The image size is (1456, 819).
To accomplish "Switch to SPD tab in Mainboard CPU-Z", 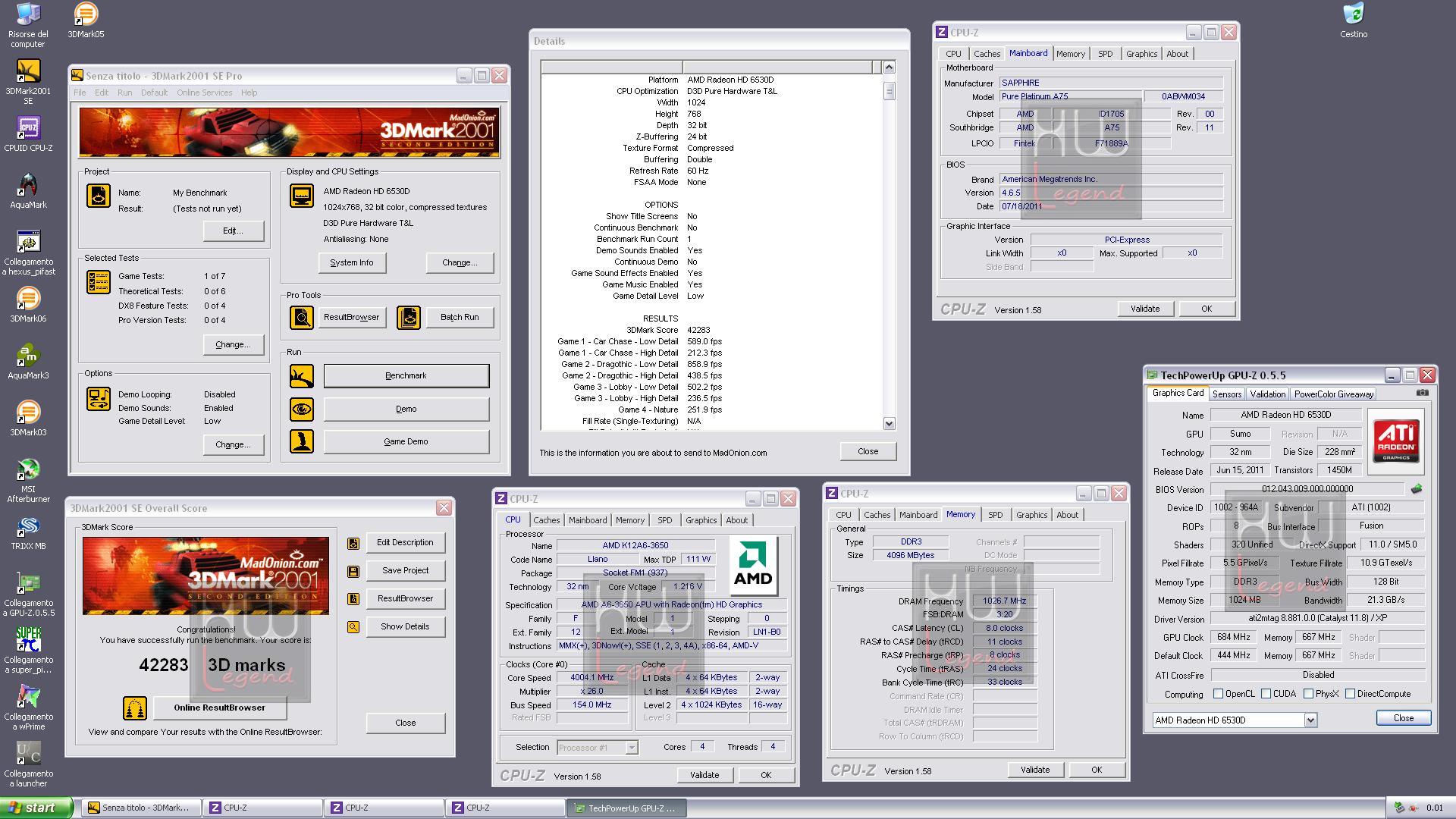I will point(1105,54).
